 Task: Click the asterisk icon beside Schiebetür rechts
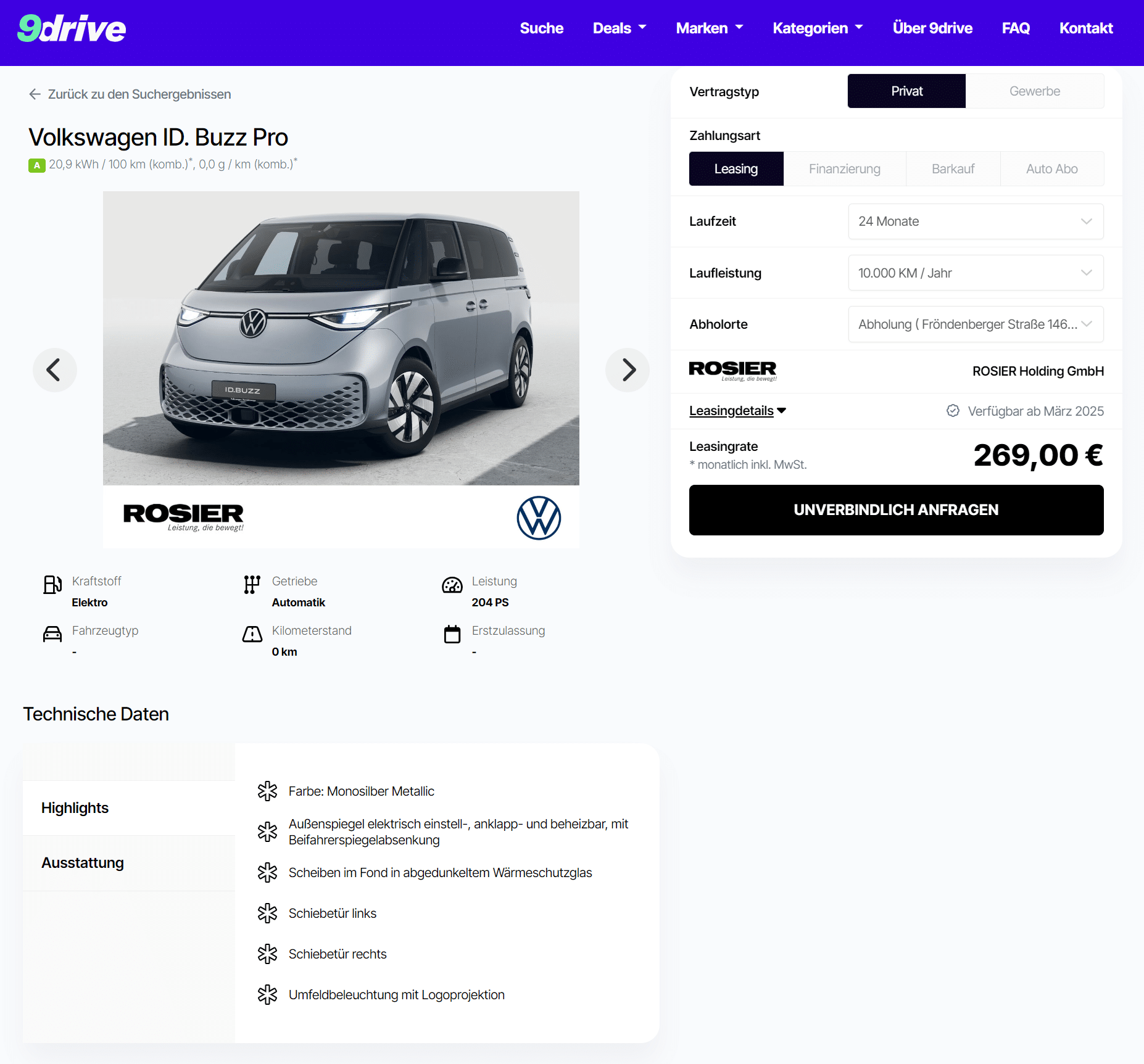click(267, 954)
